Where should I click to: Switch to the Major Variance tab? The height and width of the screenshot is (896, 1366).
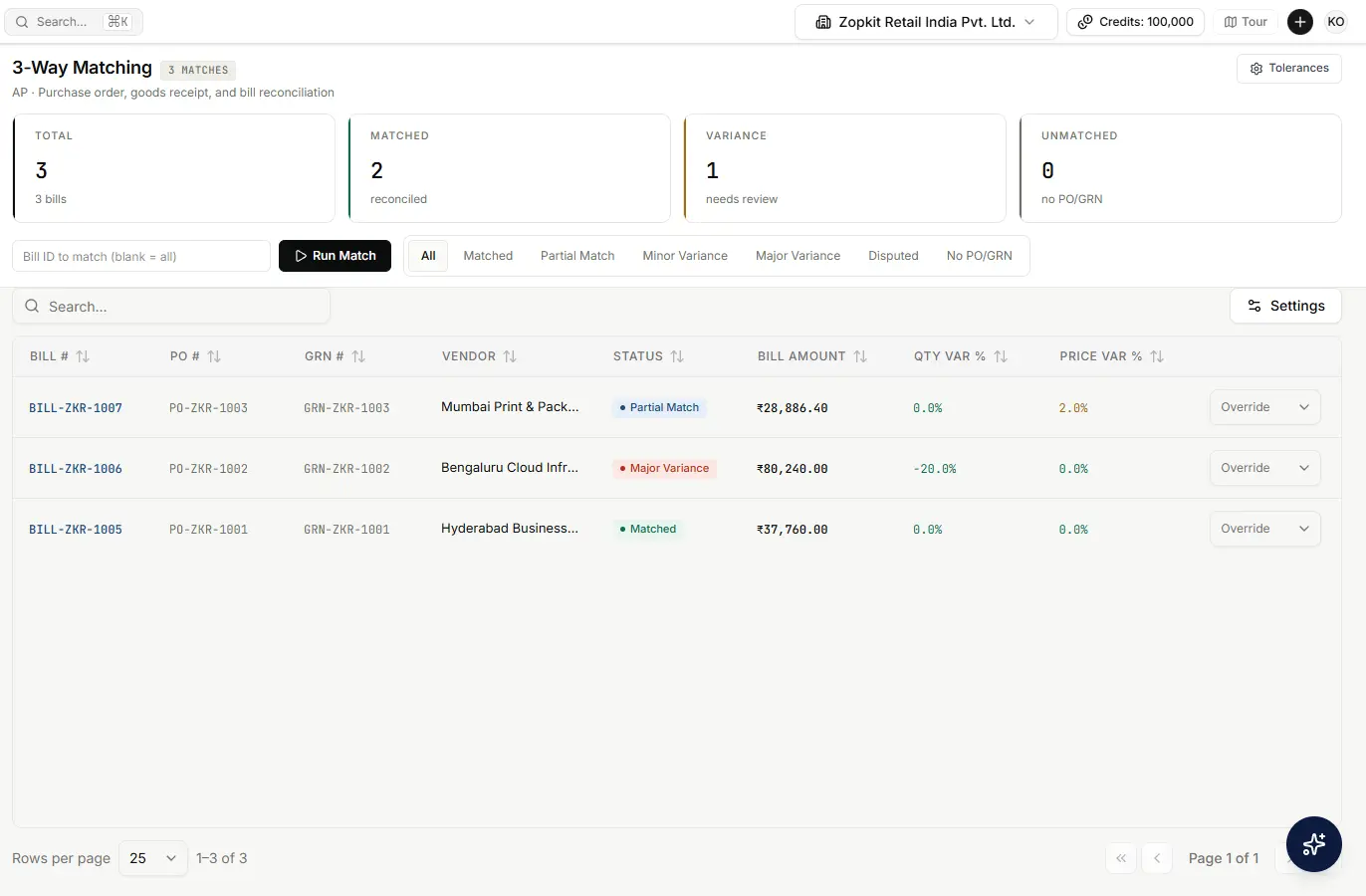click(797, 256)
